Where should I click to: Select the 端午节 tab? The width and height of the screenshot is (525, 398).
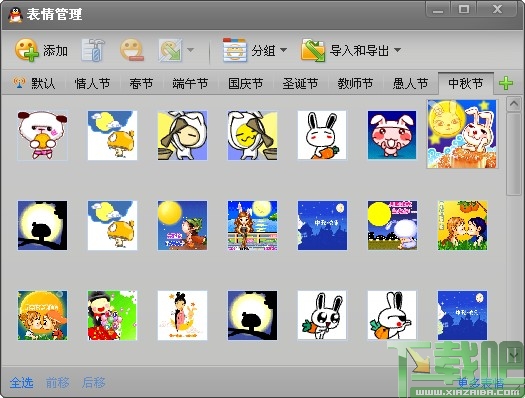coord(190,83)
